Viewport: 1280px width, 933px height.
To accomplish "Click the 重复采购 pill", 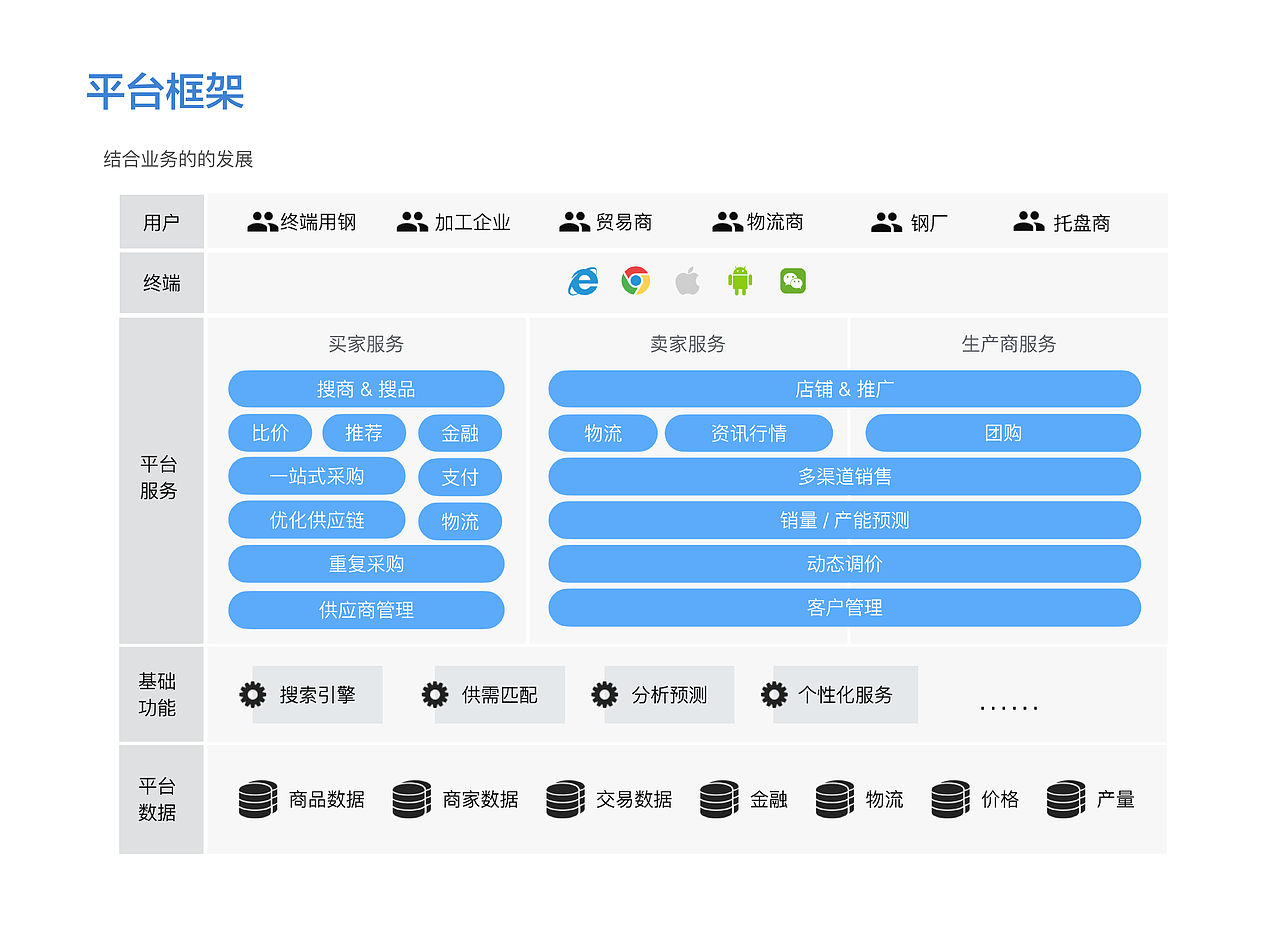I will click(366, 564).
